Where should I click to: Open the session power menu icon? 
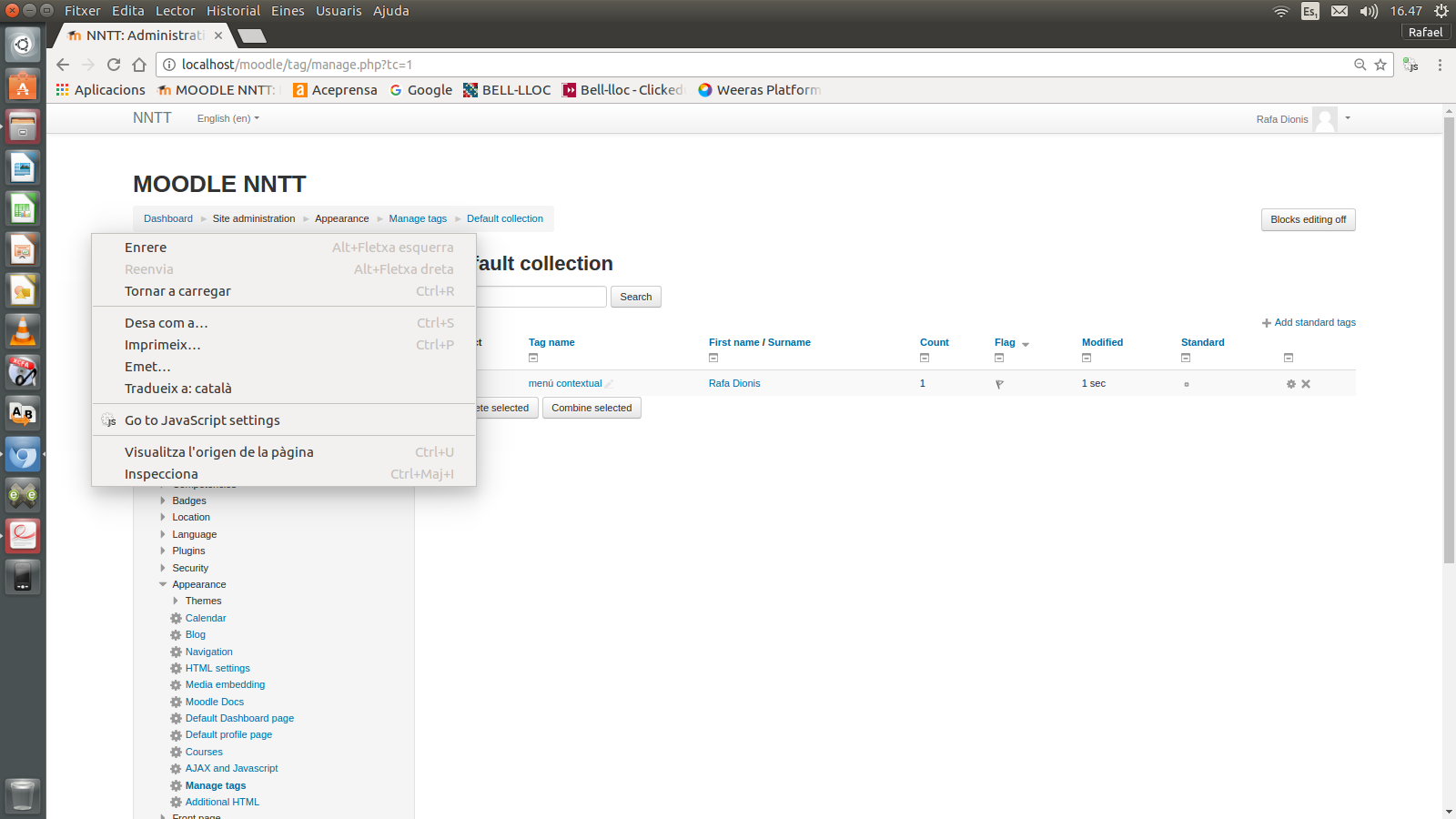(1441, 11)
